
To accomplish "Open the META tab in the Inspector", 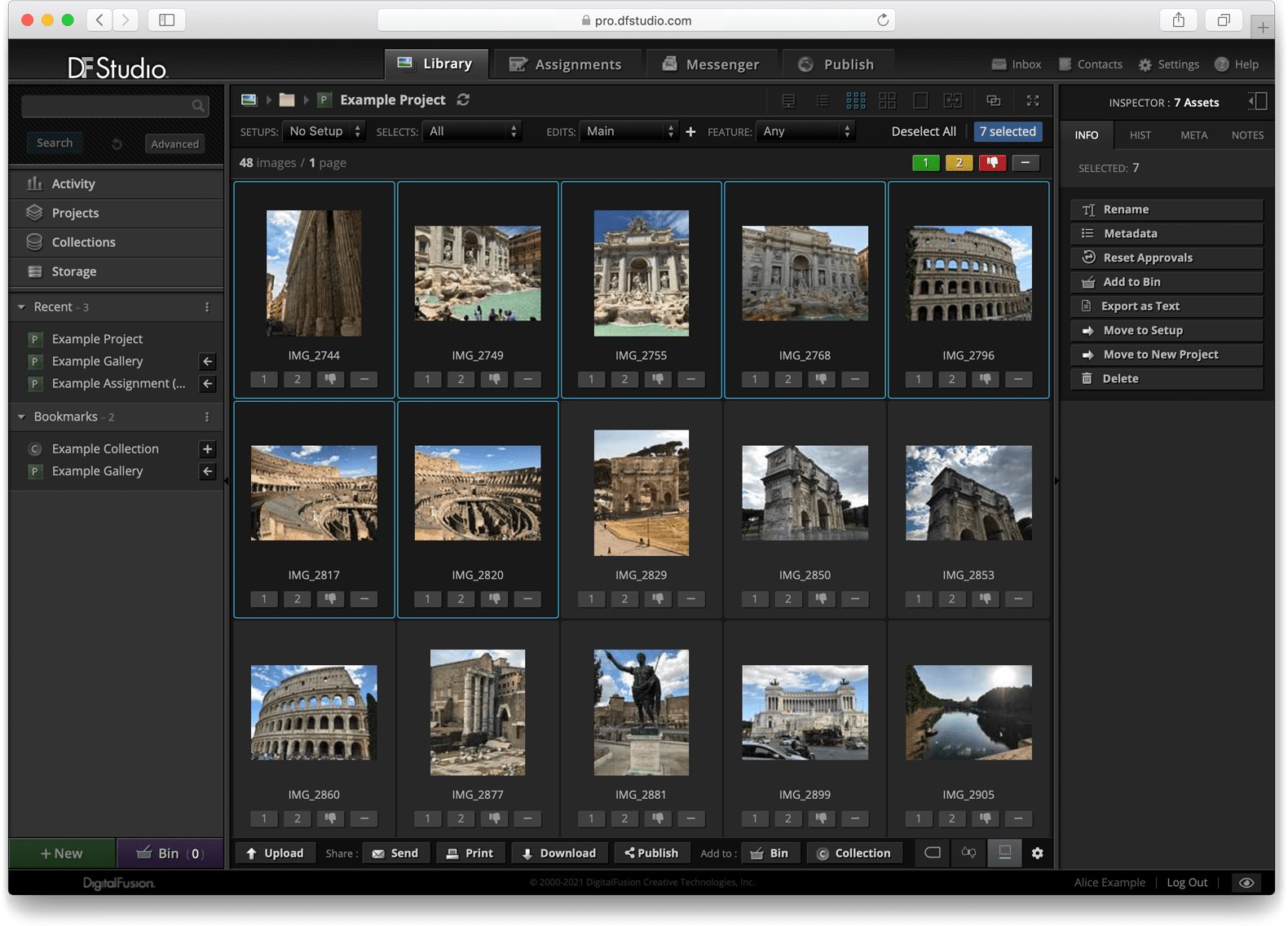I will click(x=1193, y=135).
